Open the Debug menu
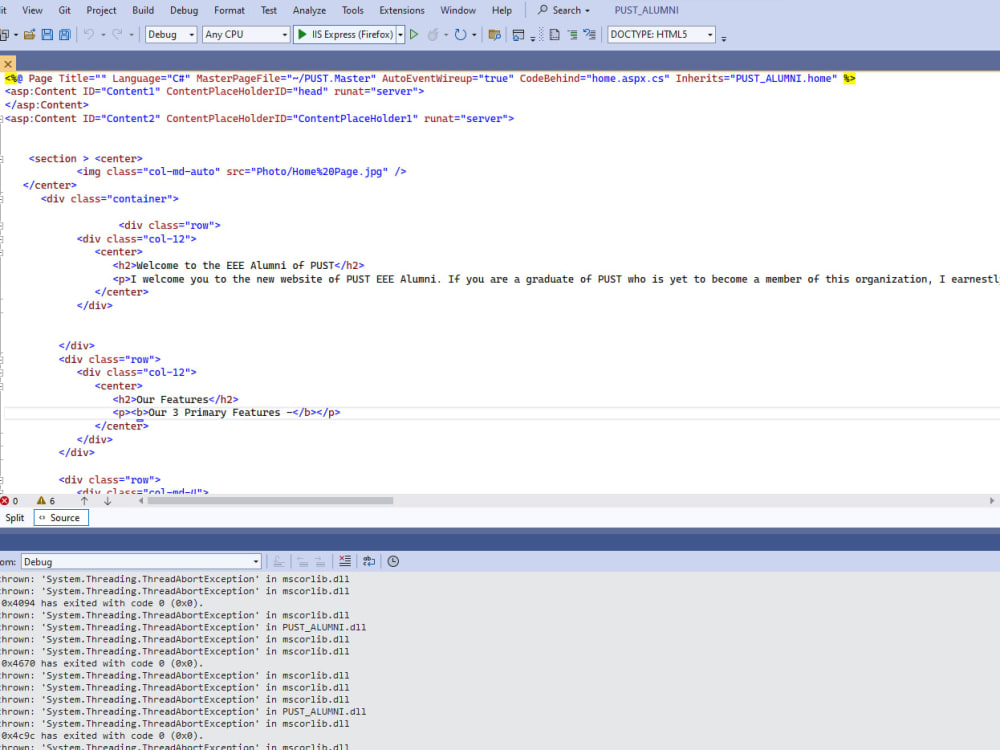The image size is (1000, 750). [x=184, y=10]
